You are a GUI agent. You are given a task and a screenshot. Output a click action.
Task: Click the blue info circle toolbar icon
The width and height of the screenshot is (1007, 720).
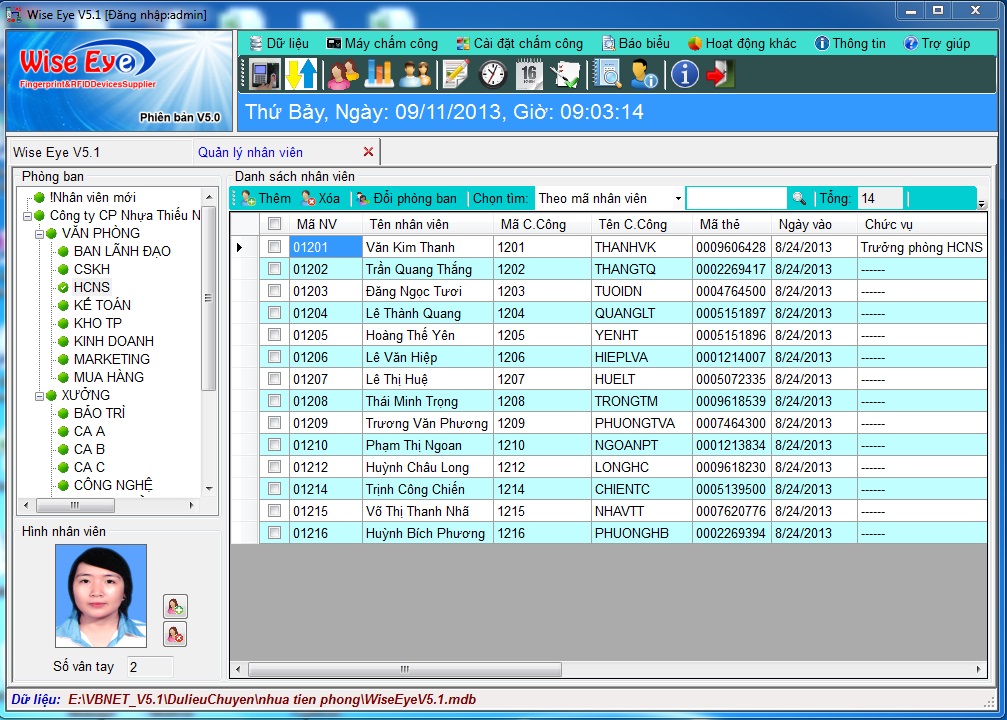click(684, 75)
